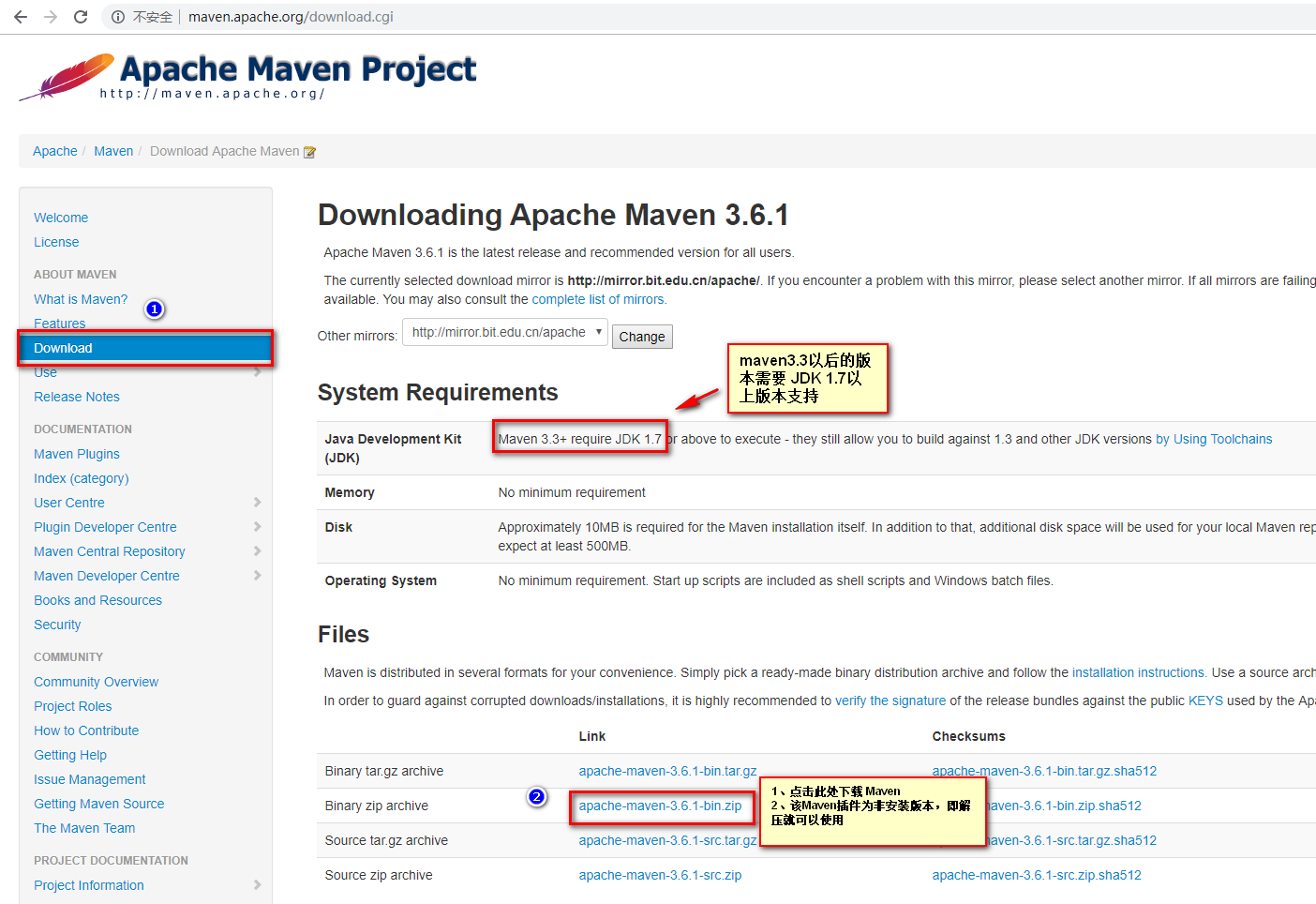The width and height of the screenshot is (1316, 904).
Task: Open License in the sidebar
Action: point(56,242)
